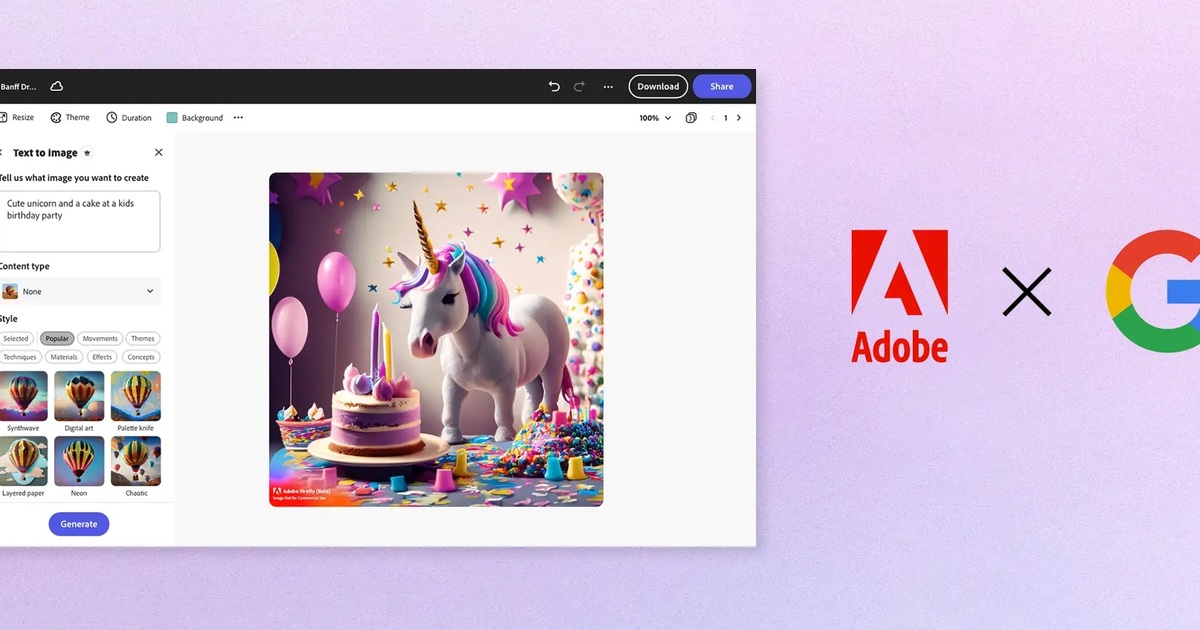This screenshot has height=630, width=1200.
Task: Click the premium crown icon beside Text to image
Action: 87,152
